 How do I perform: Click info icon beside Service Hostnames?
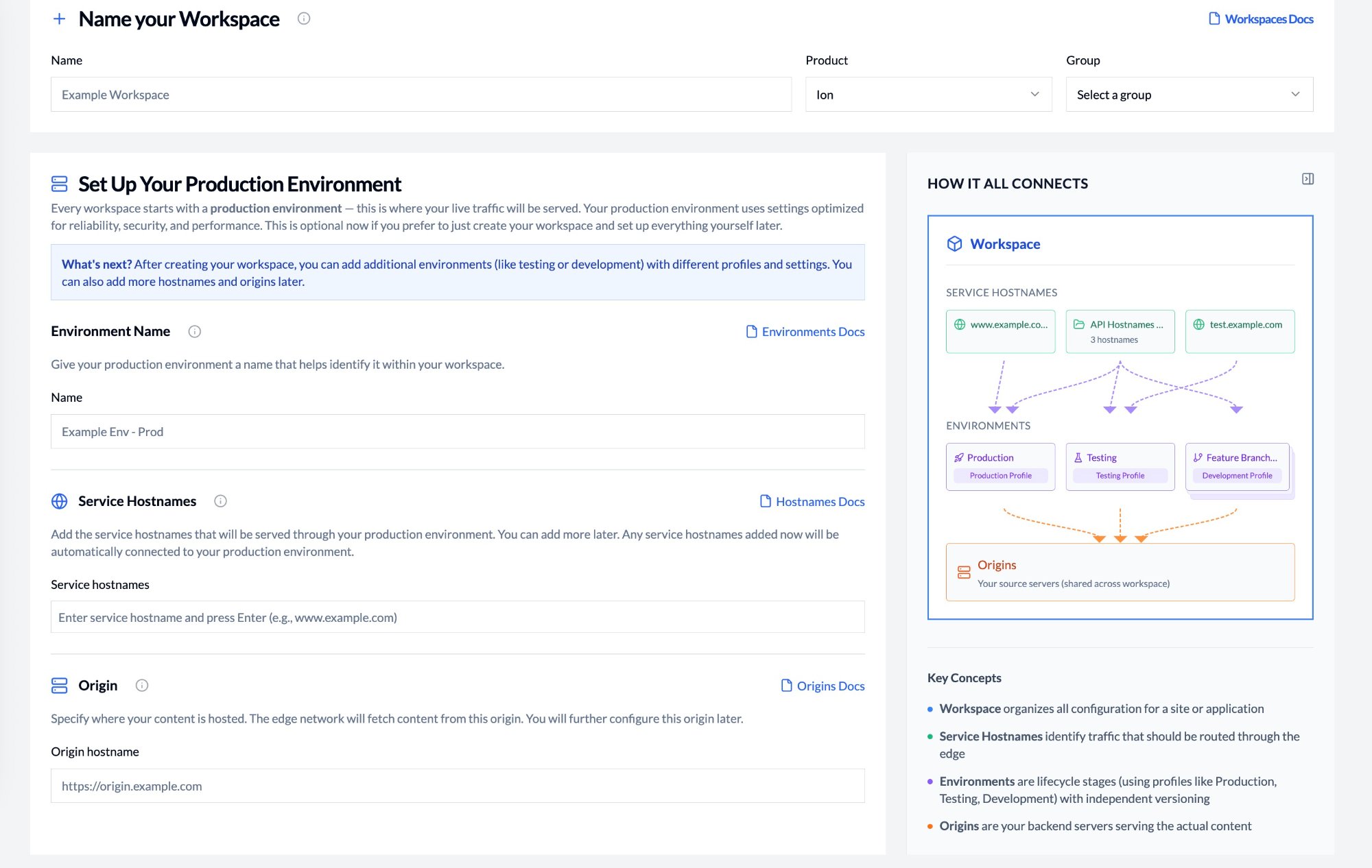(220, 501)
